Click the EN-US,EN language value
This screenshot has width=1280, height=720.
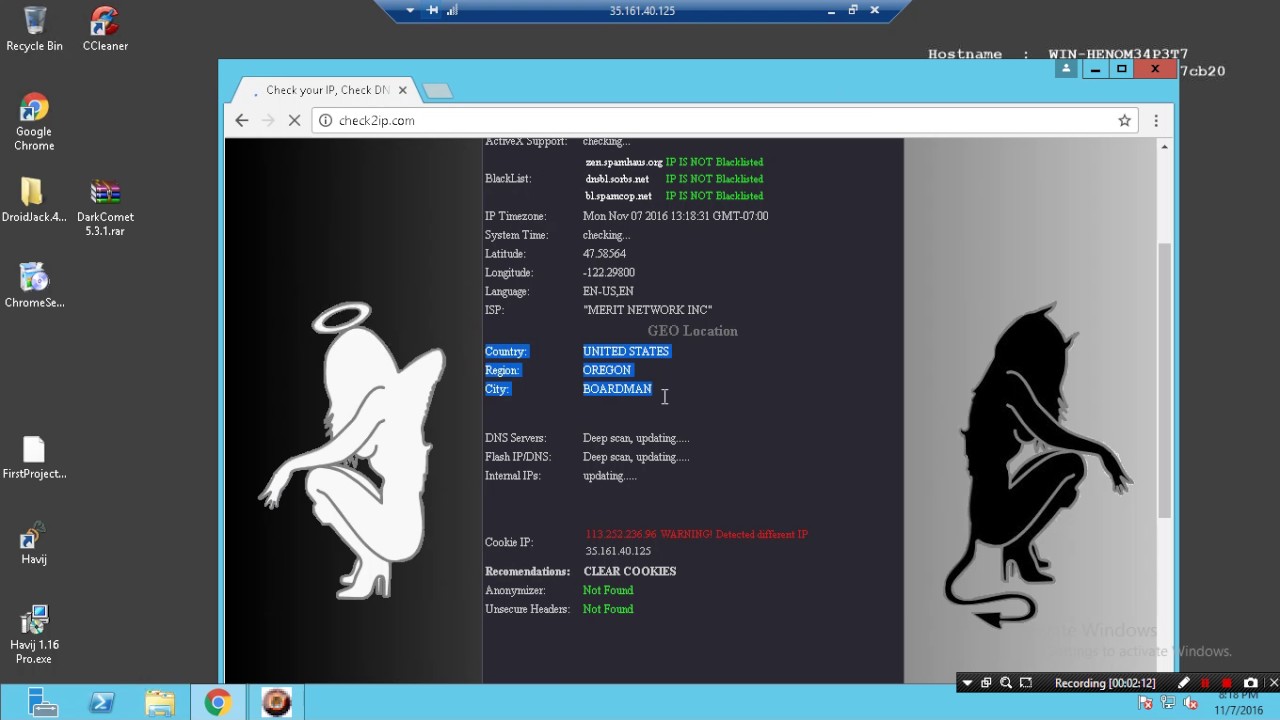click(608, 291)
